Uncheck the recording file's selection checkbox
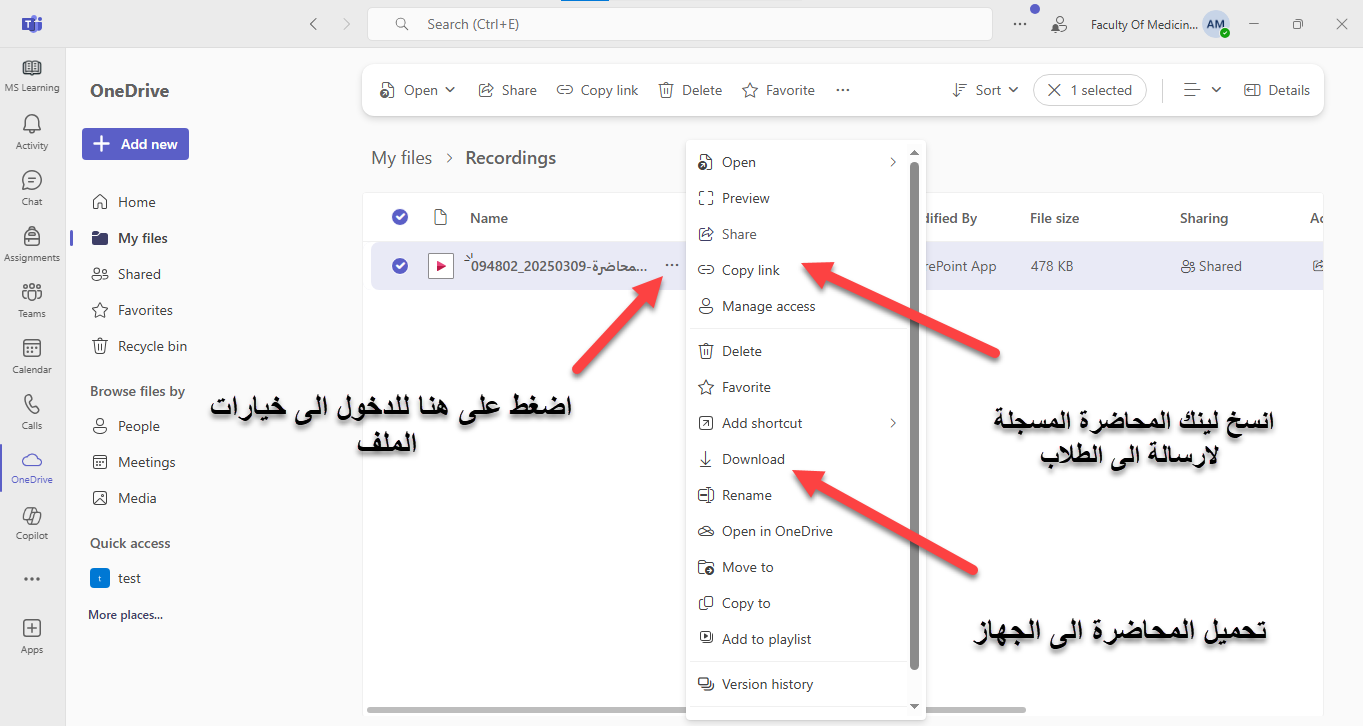Viewport: 1363px width, 726px height. click(400, 266)
